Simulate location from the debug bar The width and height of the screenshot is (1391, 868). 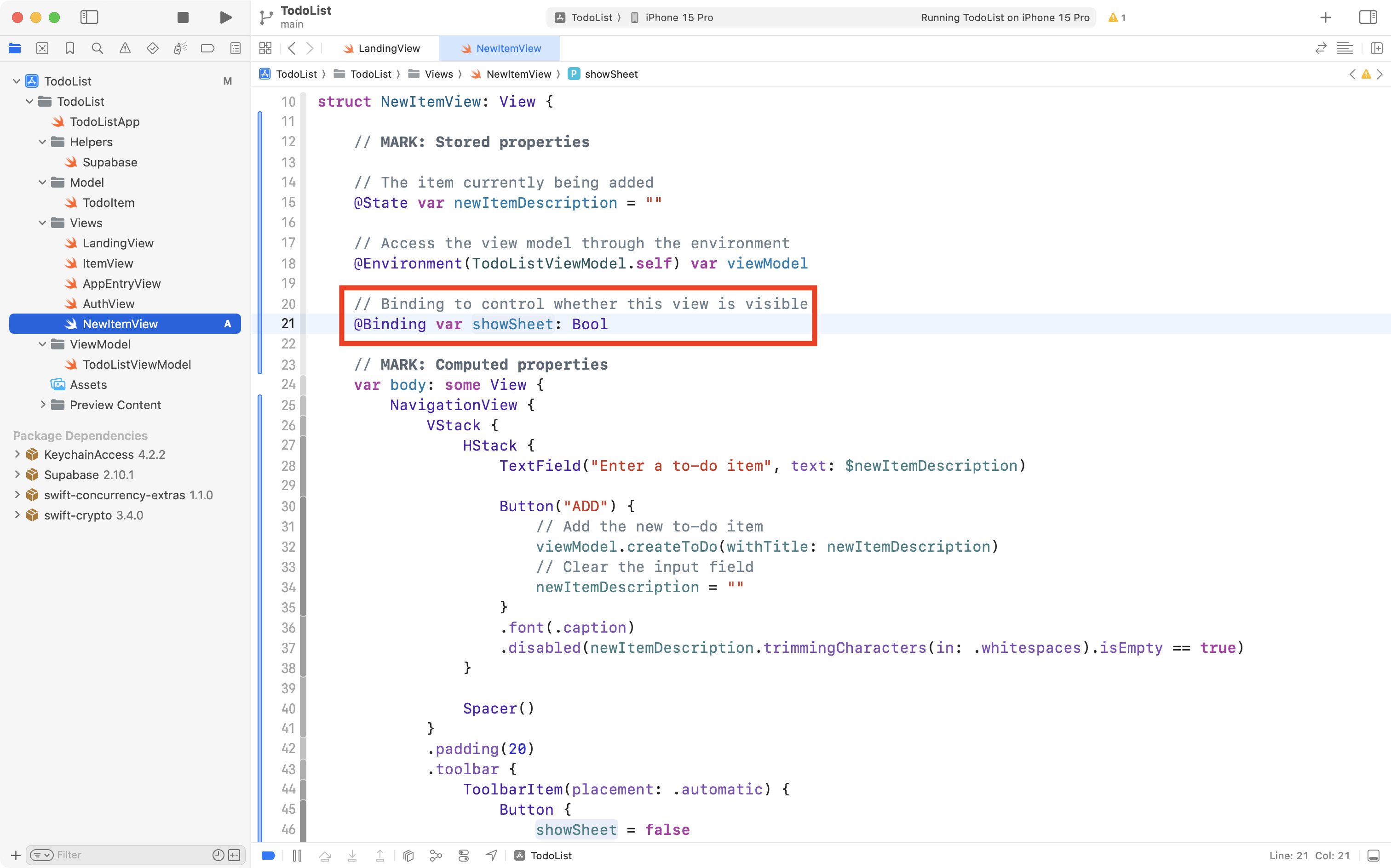point(492,856)
